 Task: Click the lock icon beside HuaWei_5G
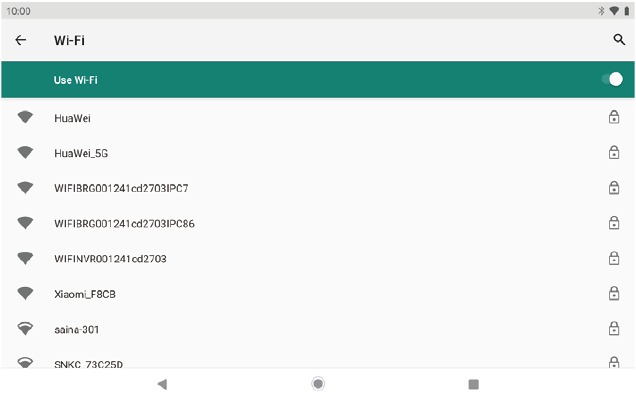click(x=614, y=152)
